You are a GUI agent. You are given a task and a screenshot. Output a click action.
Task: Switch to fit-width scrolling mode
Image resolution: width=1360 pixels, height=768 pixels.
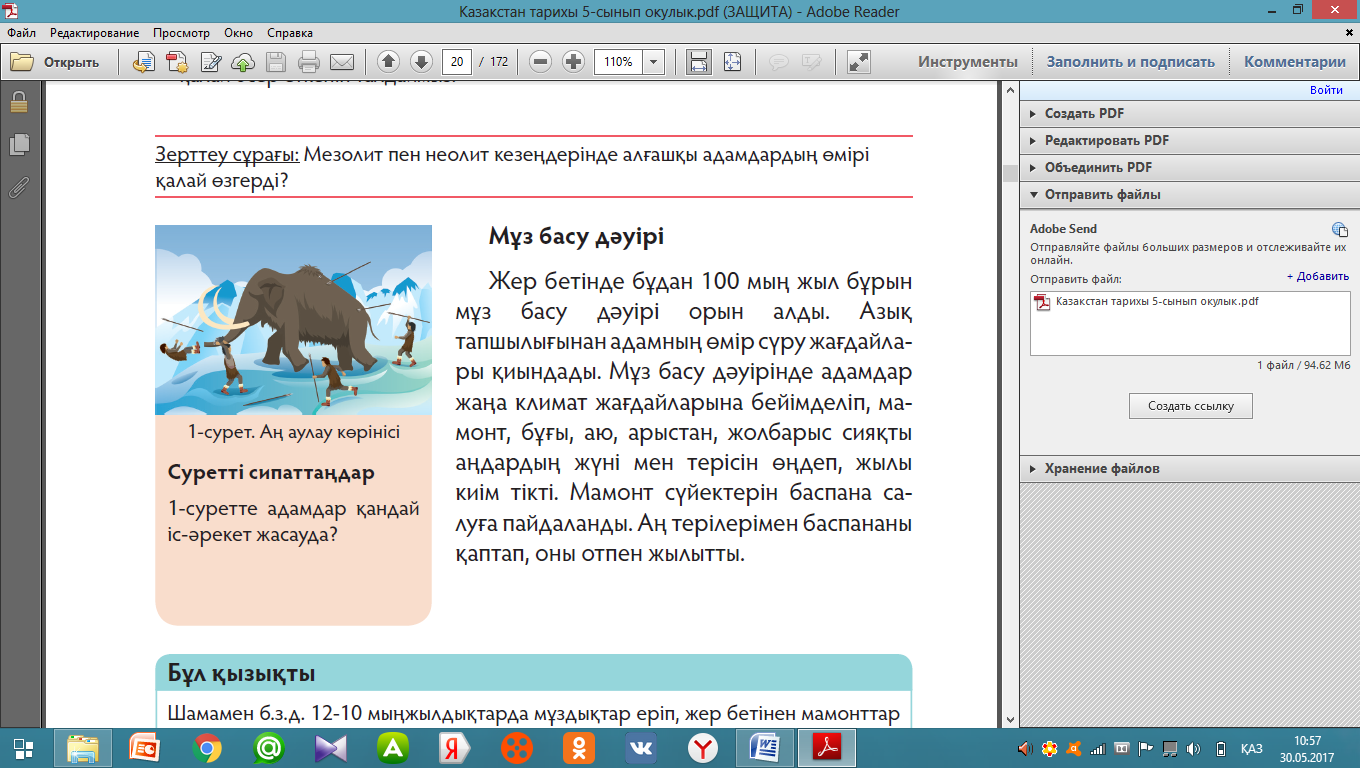(x=699, y=62)
